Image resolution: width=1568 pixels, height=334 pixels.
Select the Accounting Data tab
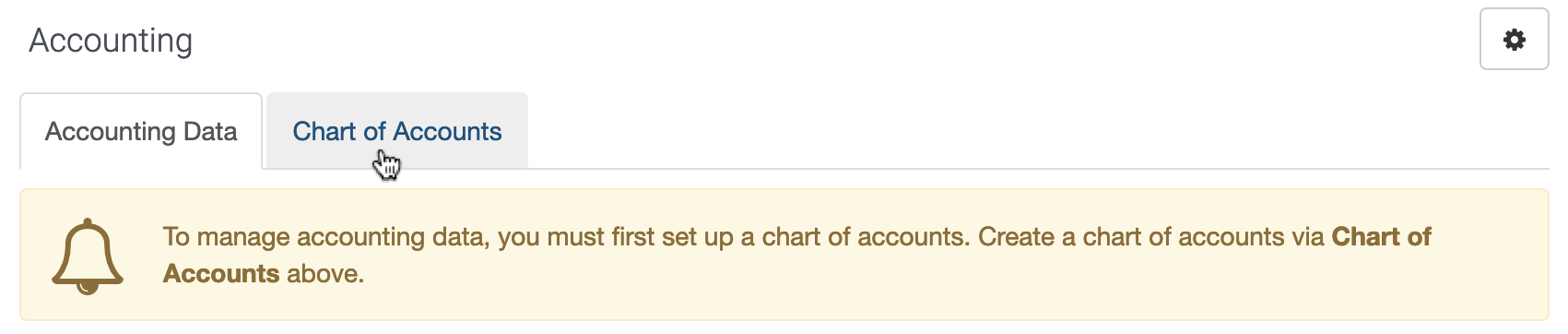coord(141,131)
